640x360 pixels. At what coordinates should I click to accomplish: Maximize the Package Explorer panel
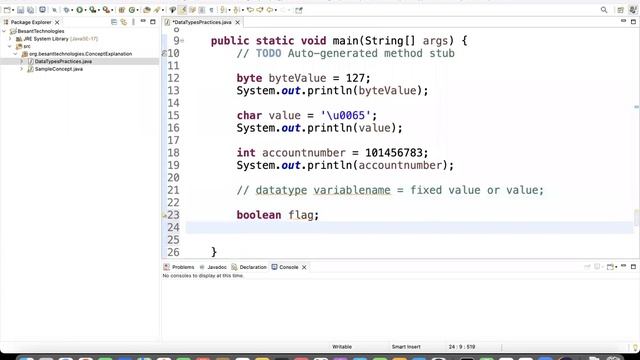153,22
